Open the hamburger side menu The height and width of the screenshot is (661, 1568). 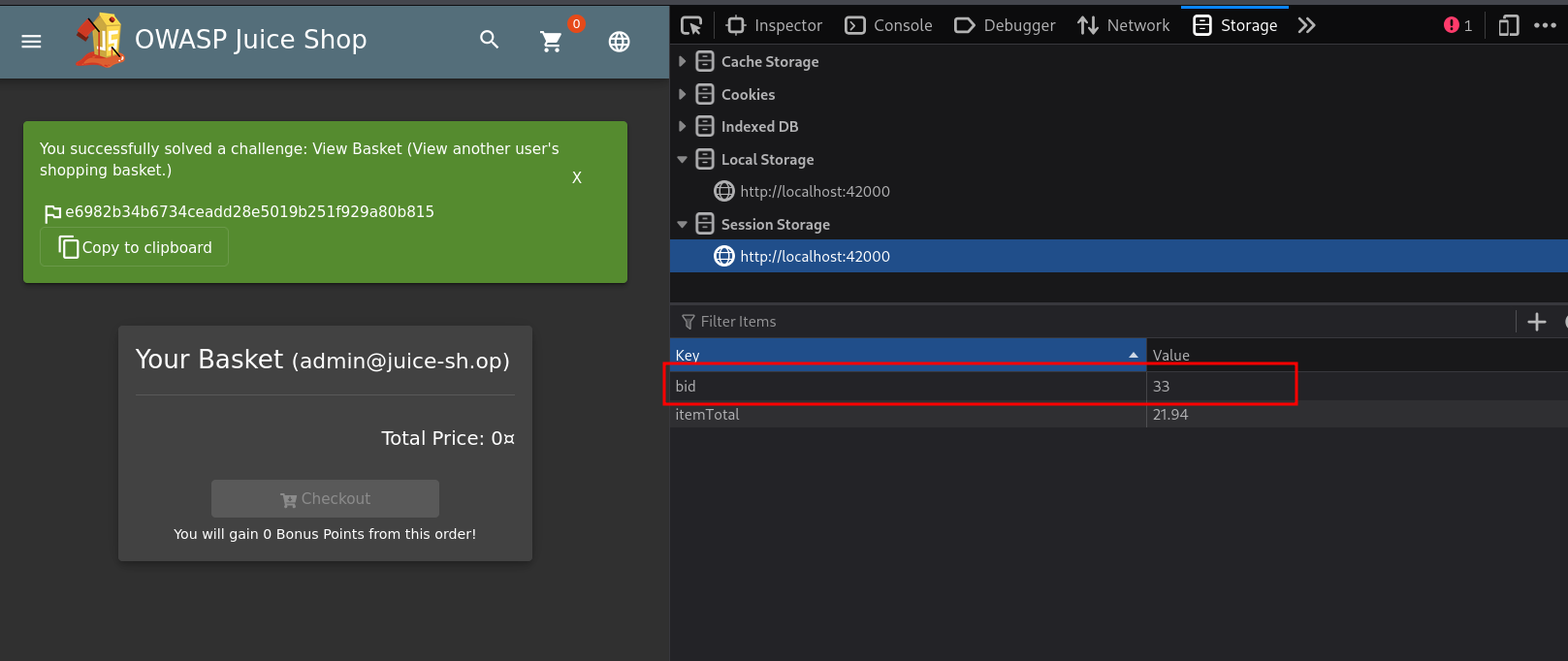(x=31, y=41)
